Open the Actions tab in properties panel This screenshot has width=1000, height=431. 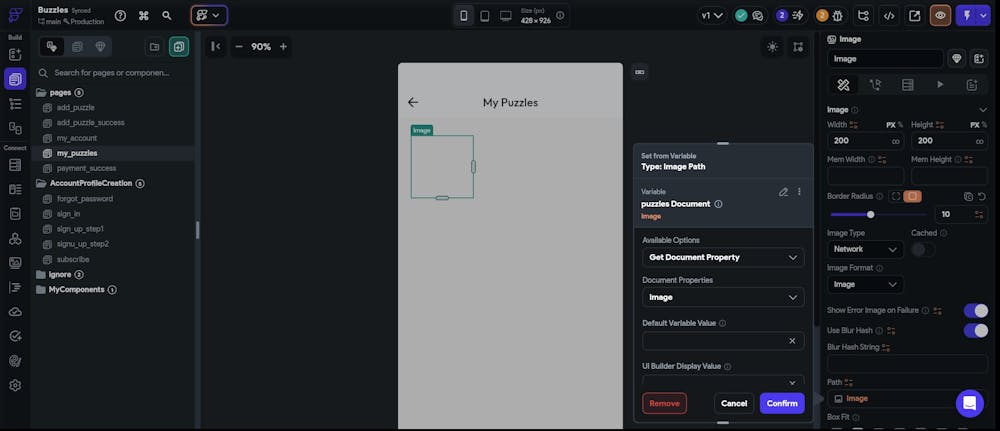pyautogui.click(x=876, y=85)
